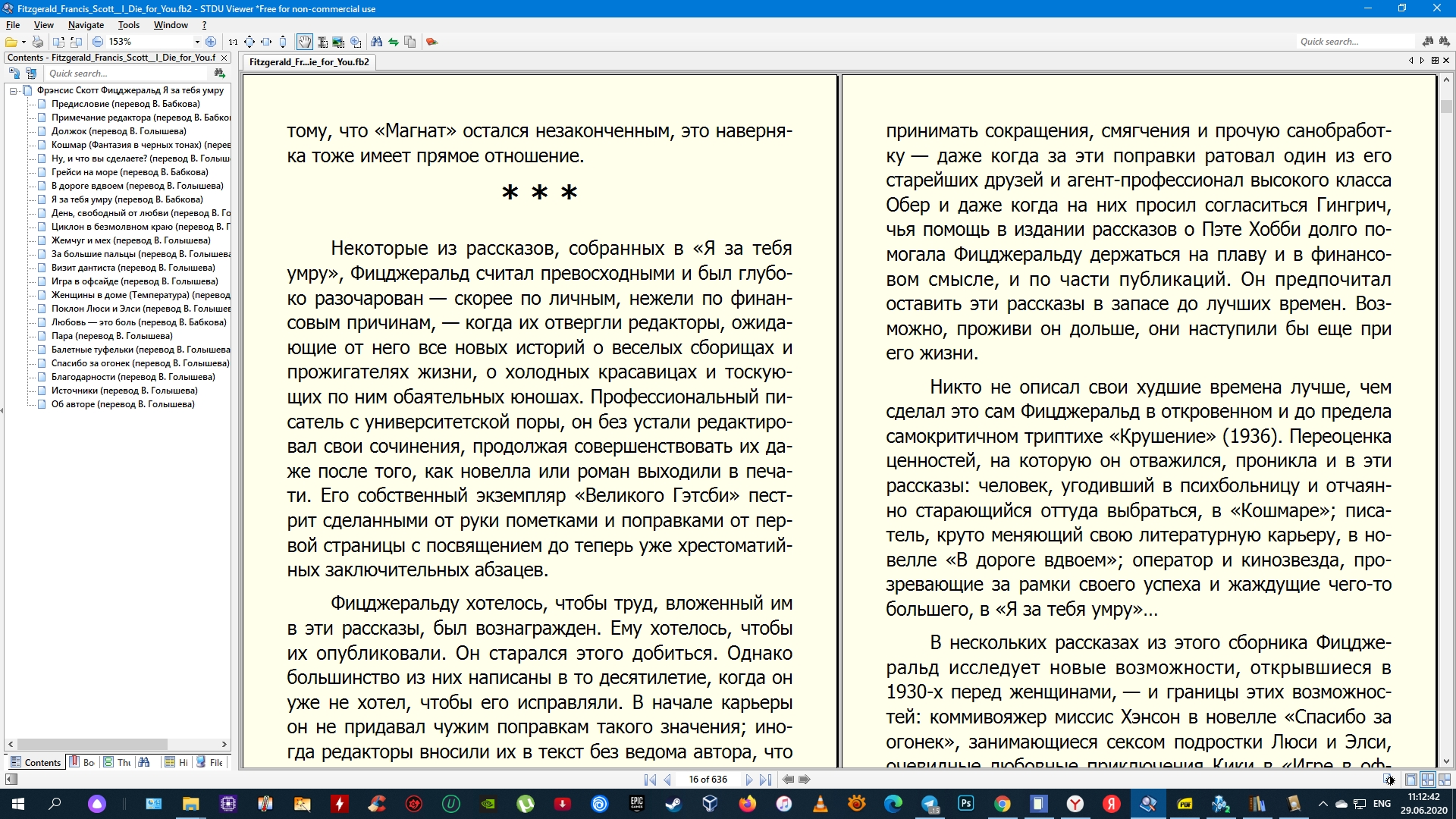Open the zoom level dropdown arrow
The image size is (1456, 819).
tap(197, 42)
